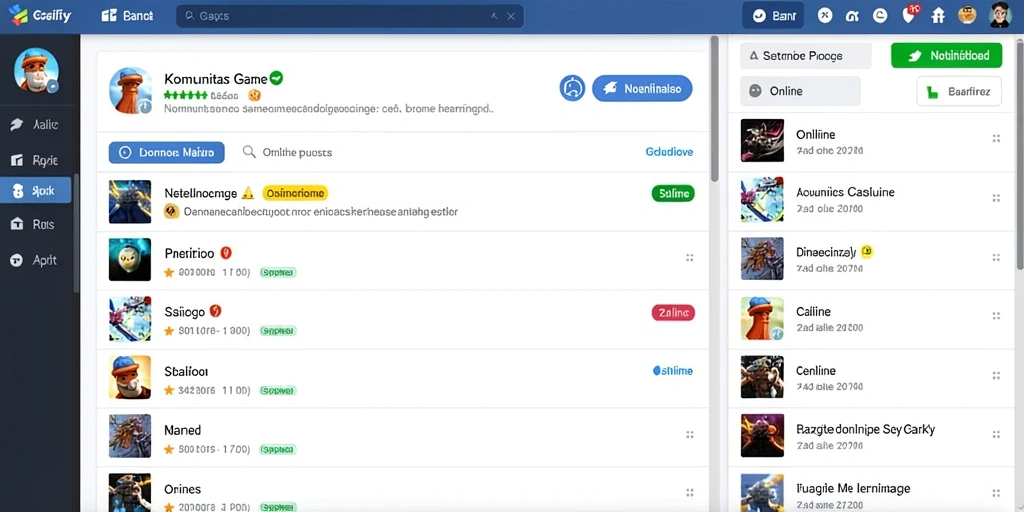Image resolution: width=1024 pixels, height=512 pixels.
Task: Click the Gdudiove link
Action: tap(669, 152)
